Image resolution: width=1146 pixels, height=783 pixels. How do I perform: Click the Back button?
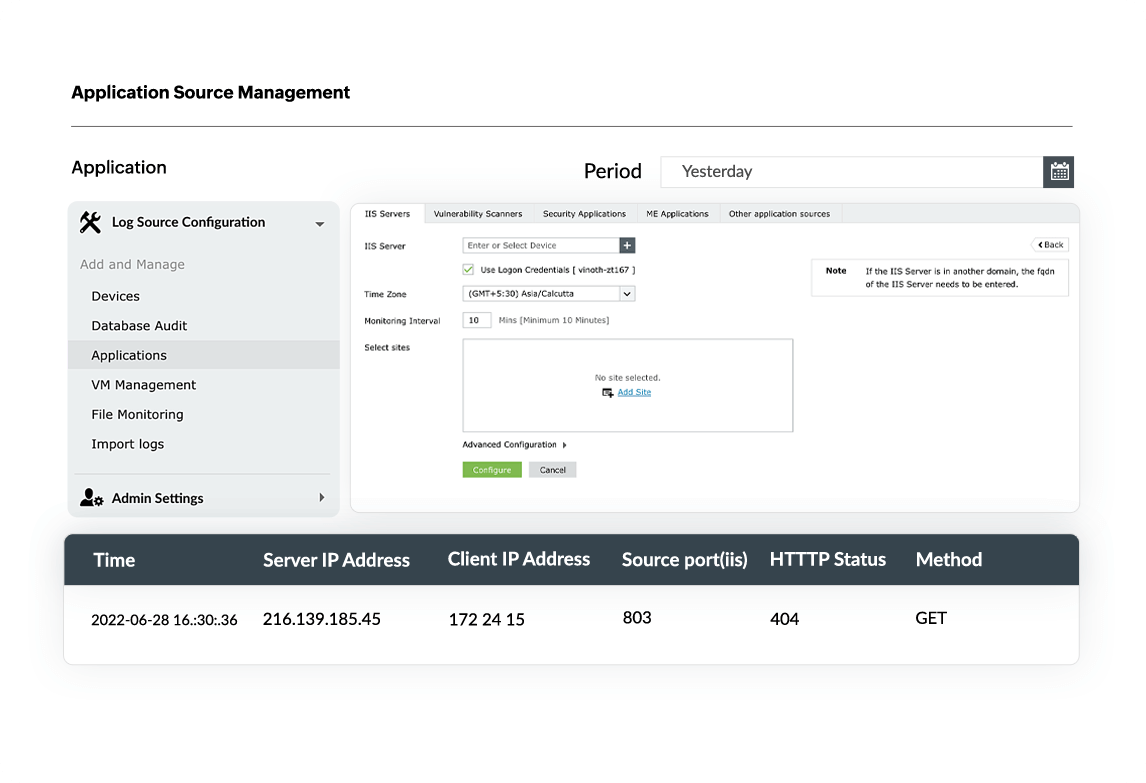point(1050,245)
